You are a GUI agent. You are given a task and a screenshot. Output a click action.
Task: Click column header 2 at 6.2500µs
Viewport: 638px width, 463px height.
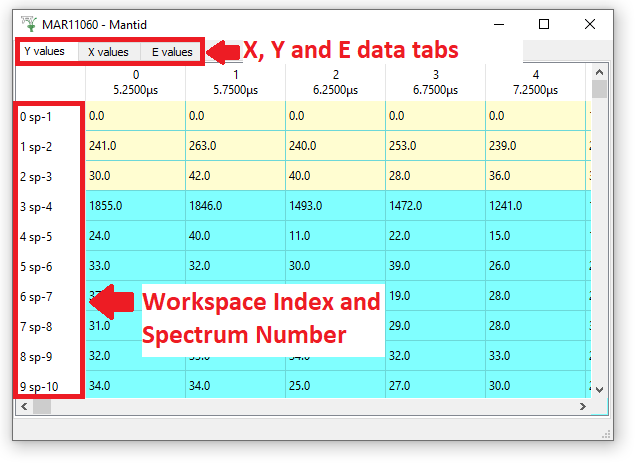[335, 82]
